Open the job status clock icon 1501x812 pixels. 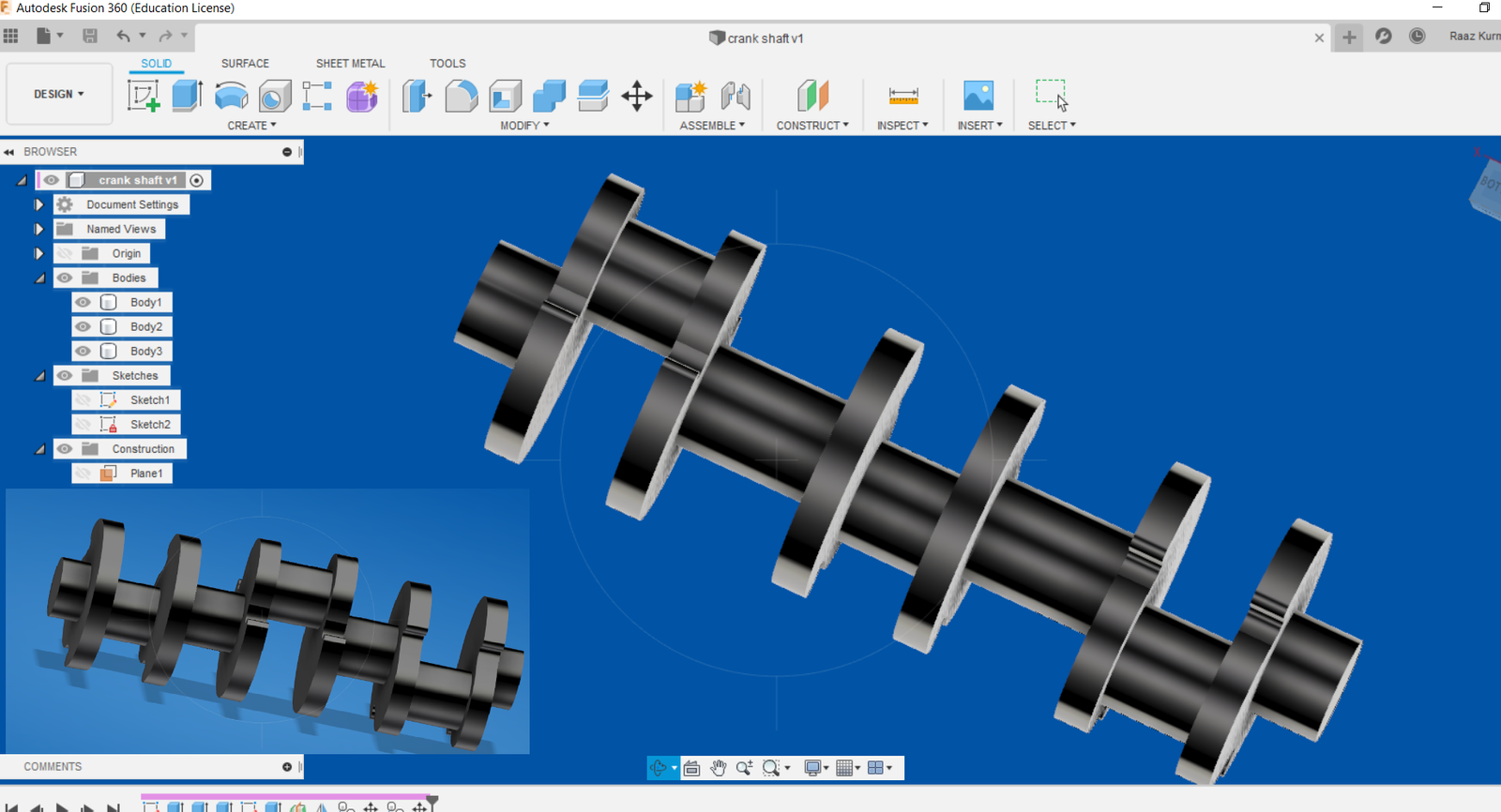(x=1418, y=37)
